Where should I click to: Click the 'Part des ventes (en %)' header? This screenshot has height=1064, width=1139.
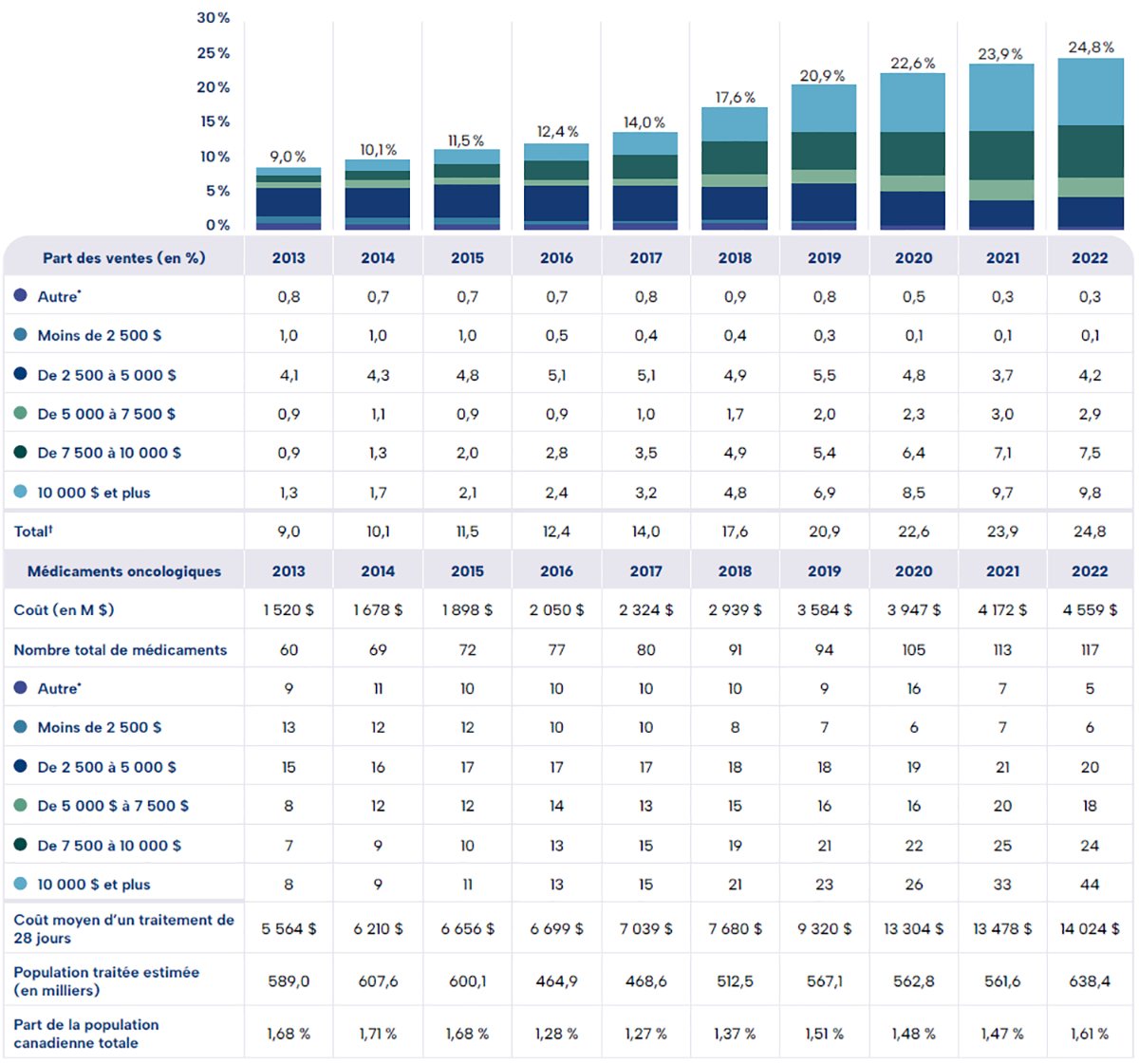click(x=123, y=258)
